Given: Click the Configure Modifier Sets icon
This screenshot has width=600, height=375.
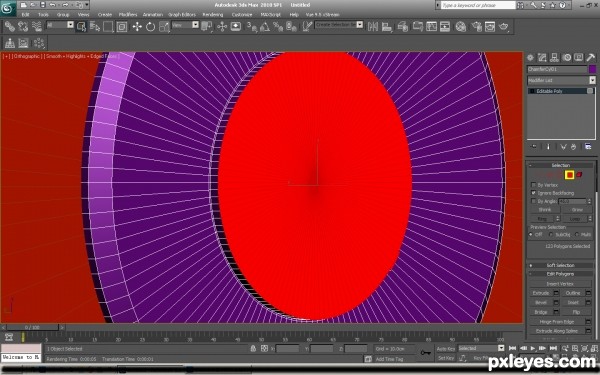Looking at the screenshot, I should pyautogui.click(x=588, y=147).
